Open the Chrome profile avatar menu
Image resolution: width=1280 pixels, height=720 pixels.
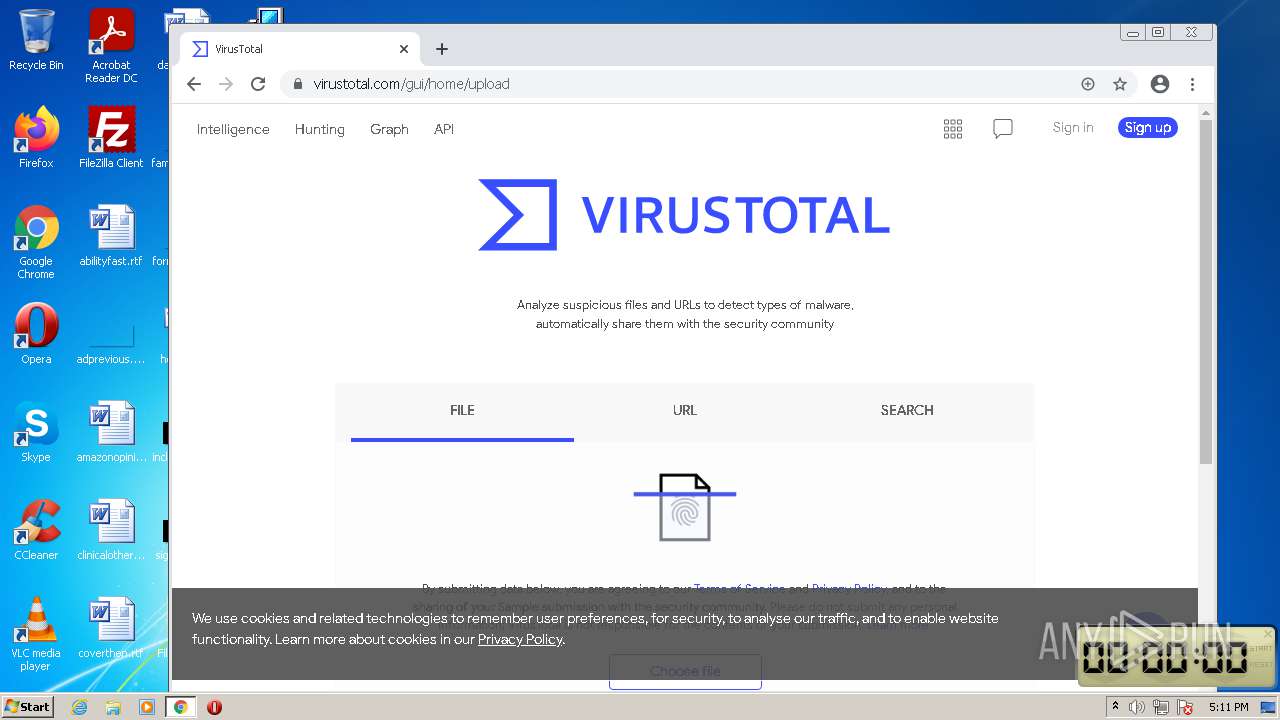point(1160,84)
